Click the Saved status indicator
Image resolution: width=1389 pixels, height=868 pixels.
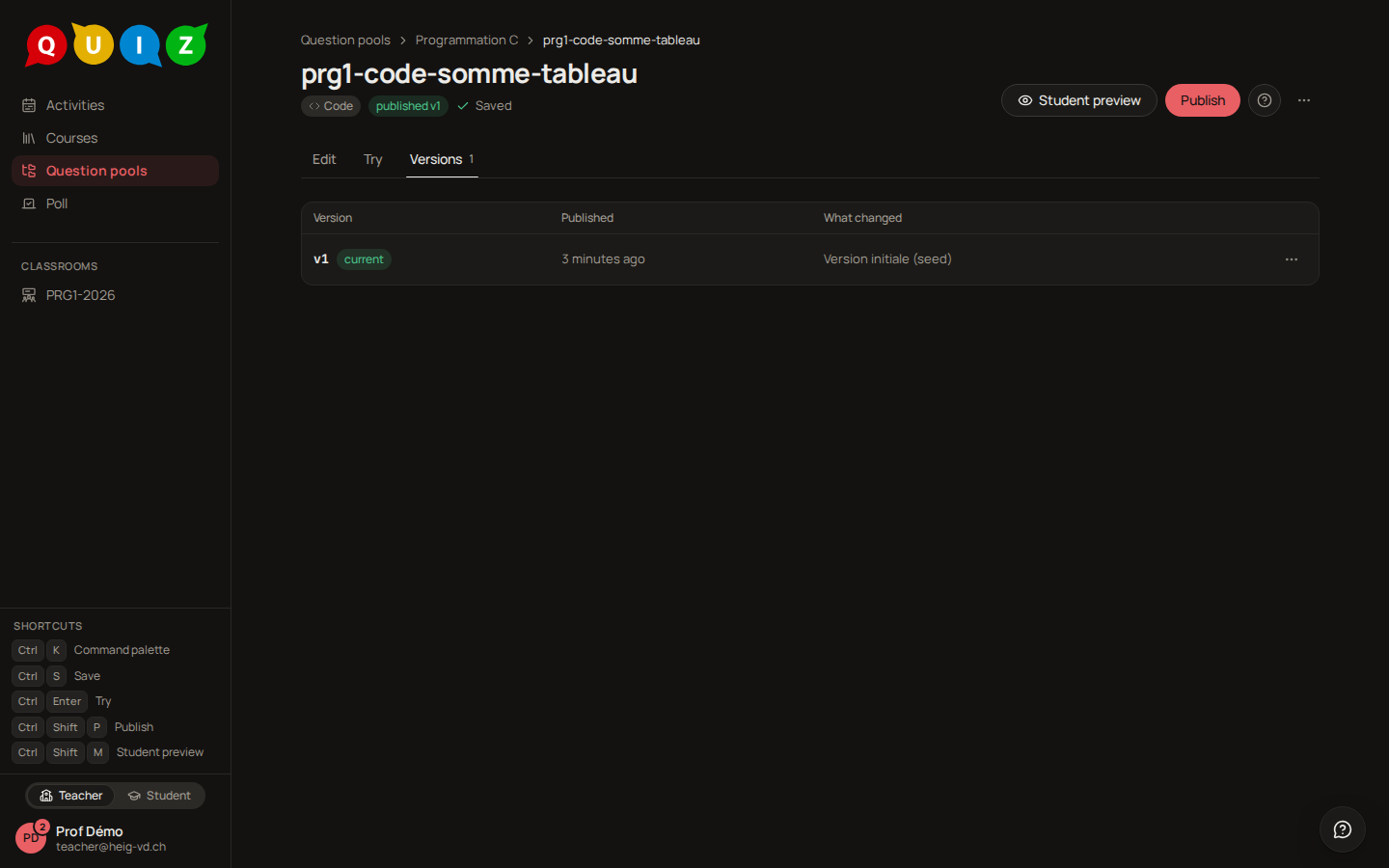485,106
